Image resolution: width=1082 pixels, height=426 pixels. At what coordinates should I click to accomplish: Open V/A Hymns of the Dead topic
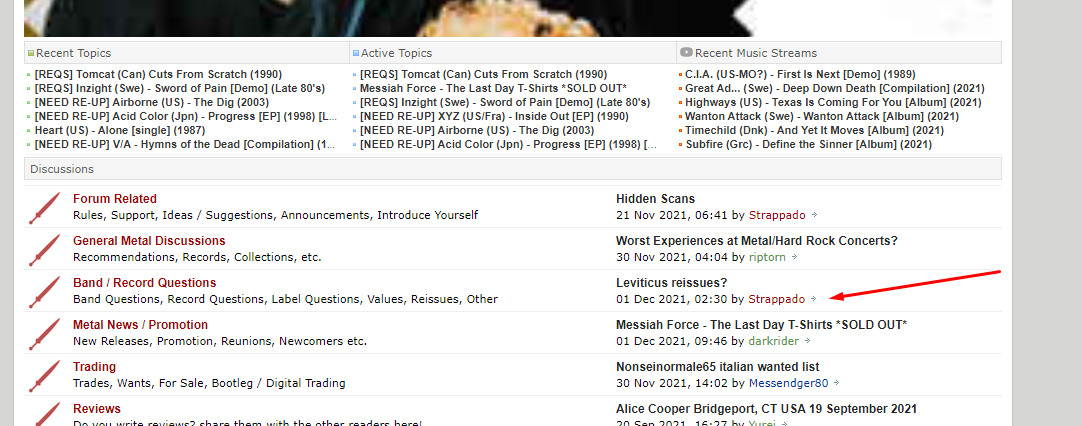tap(185, 144)
